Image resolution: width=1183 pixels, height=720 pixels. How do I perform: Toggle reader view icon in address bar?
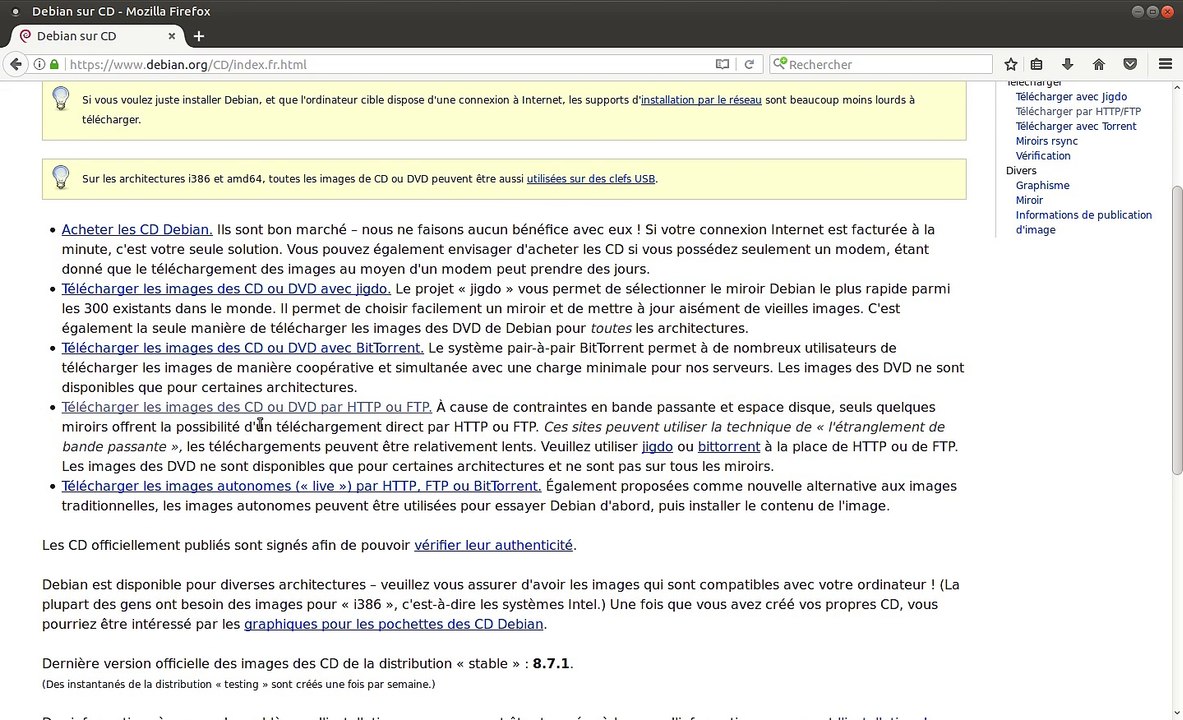[722, 64]
